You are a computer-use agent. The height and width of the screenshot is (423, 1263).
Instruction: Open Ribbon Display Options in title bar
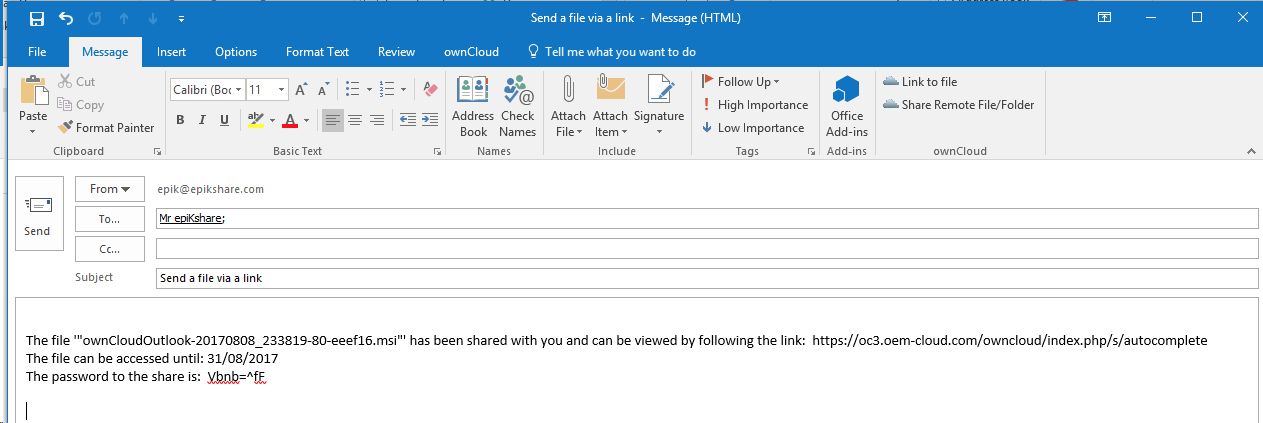pos(1104,18)
